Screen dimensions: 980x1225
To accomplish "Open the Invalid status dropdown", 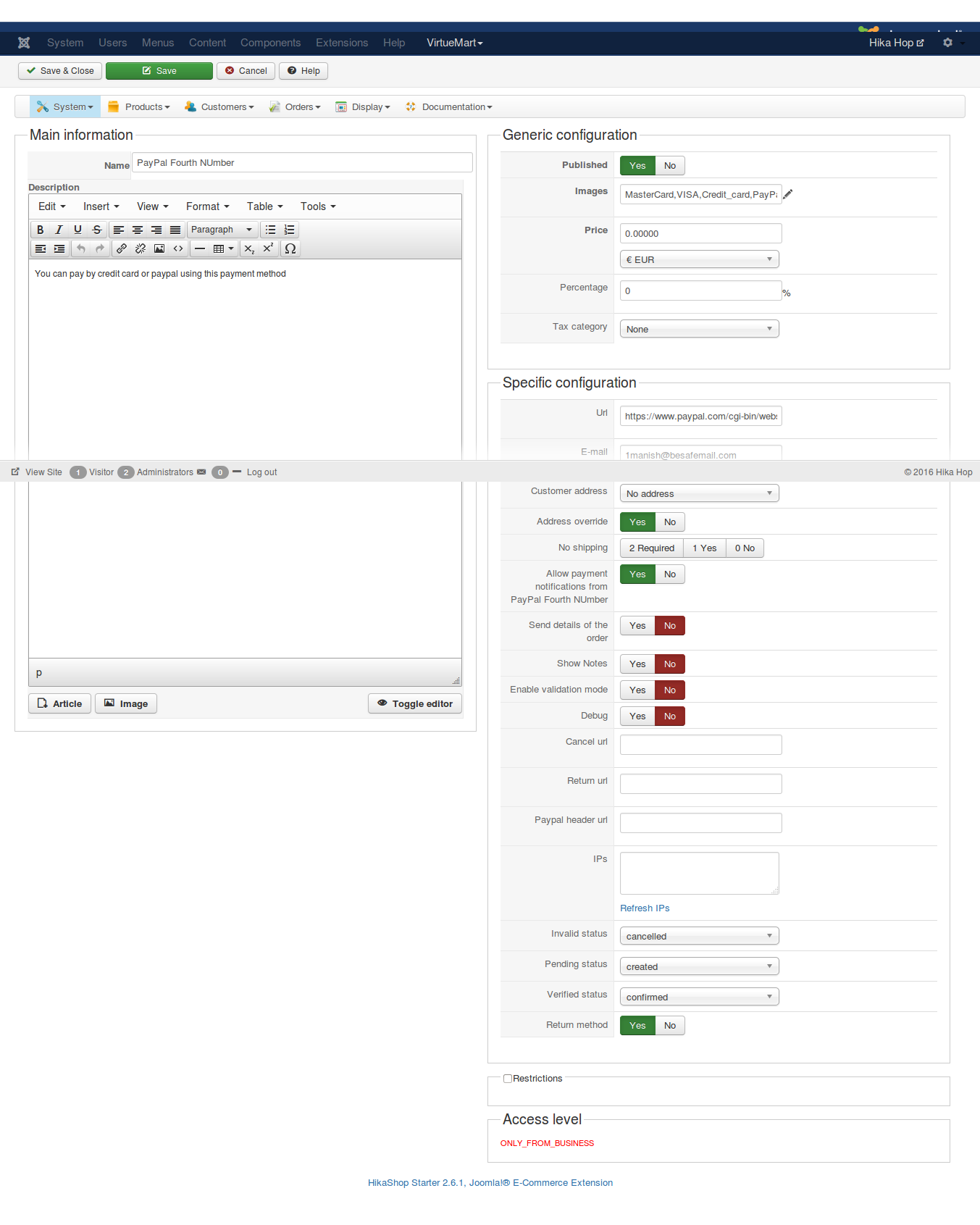I will pos(700,936).
